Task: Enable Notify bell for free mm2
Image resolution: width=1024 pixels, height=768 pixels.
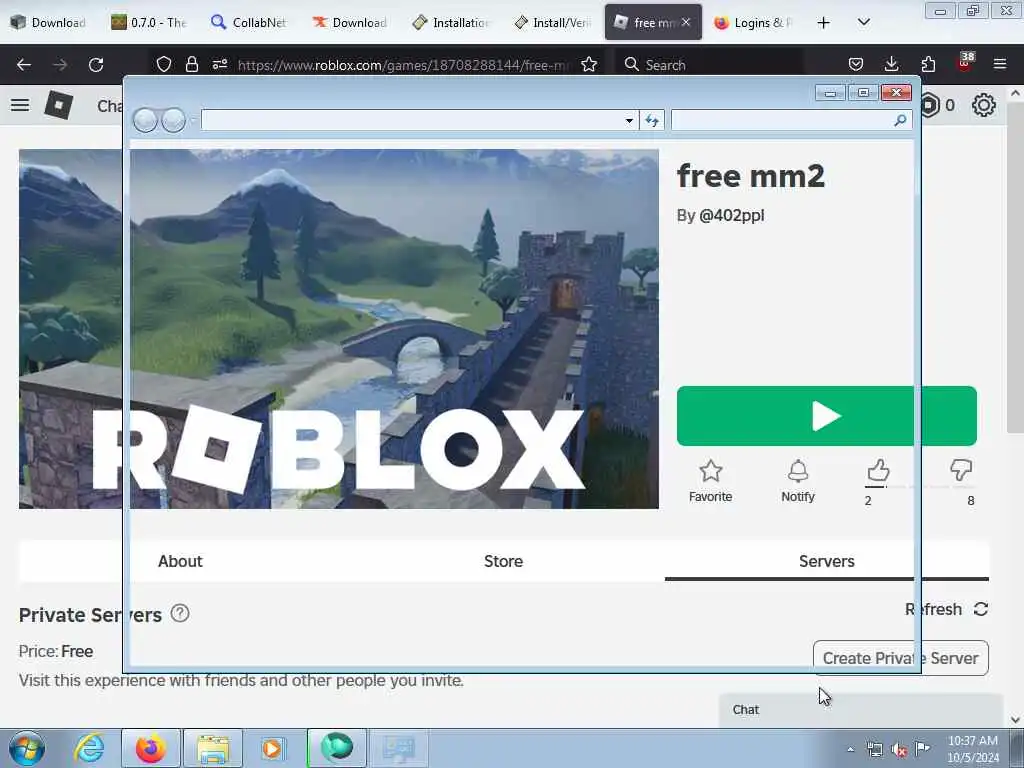Action: pos(798,481)
